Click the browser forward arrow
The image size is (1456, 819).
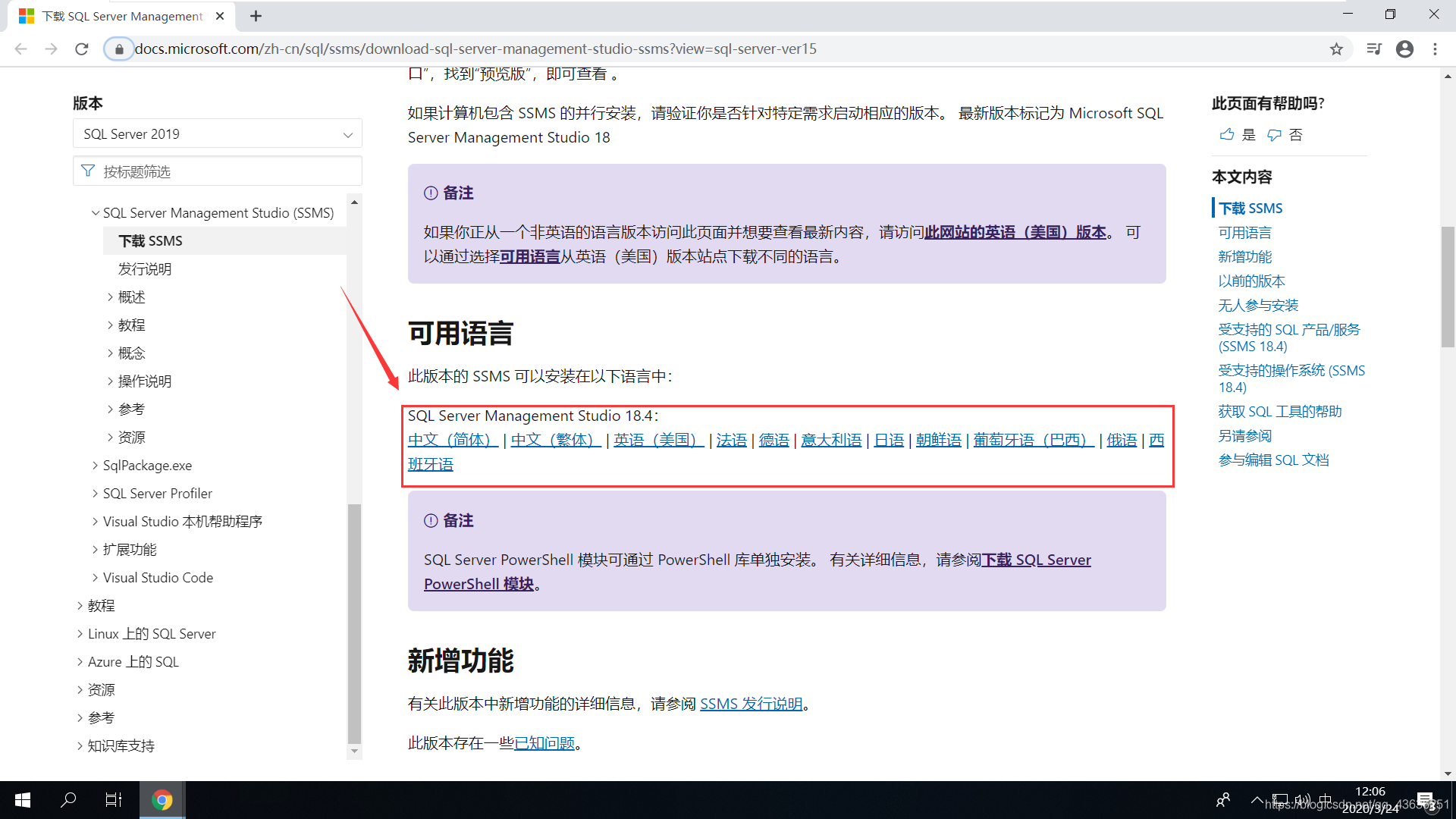(52, 49)
